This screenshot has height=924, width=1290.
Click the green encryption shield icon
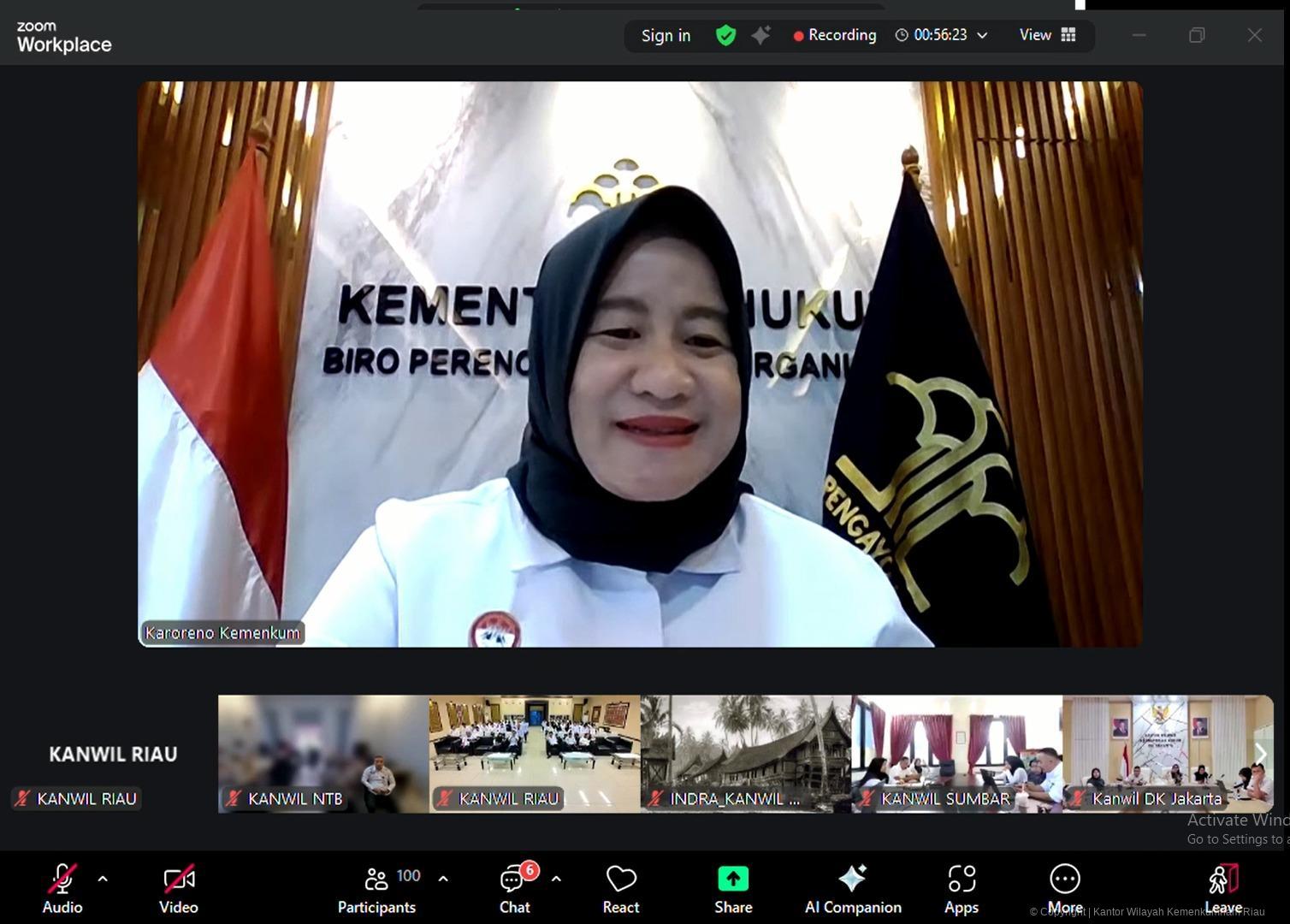[725, 35]
